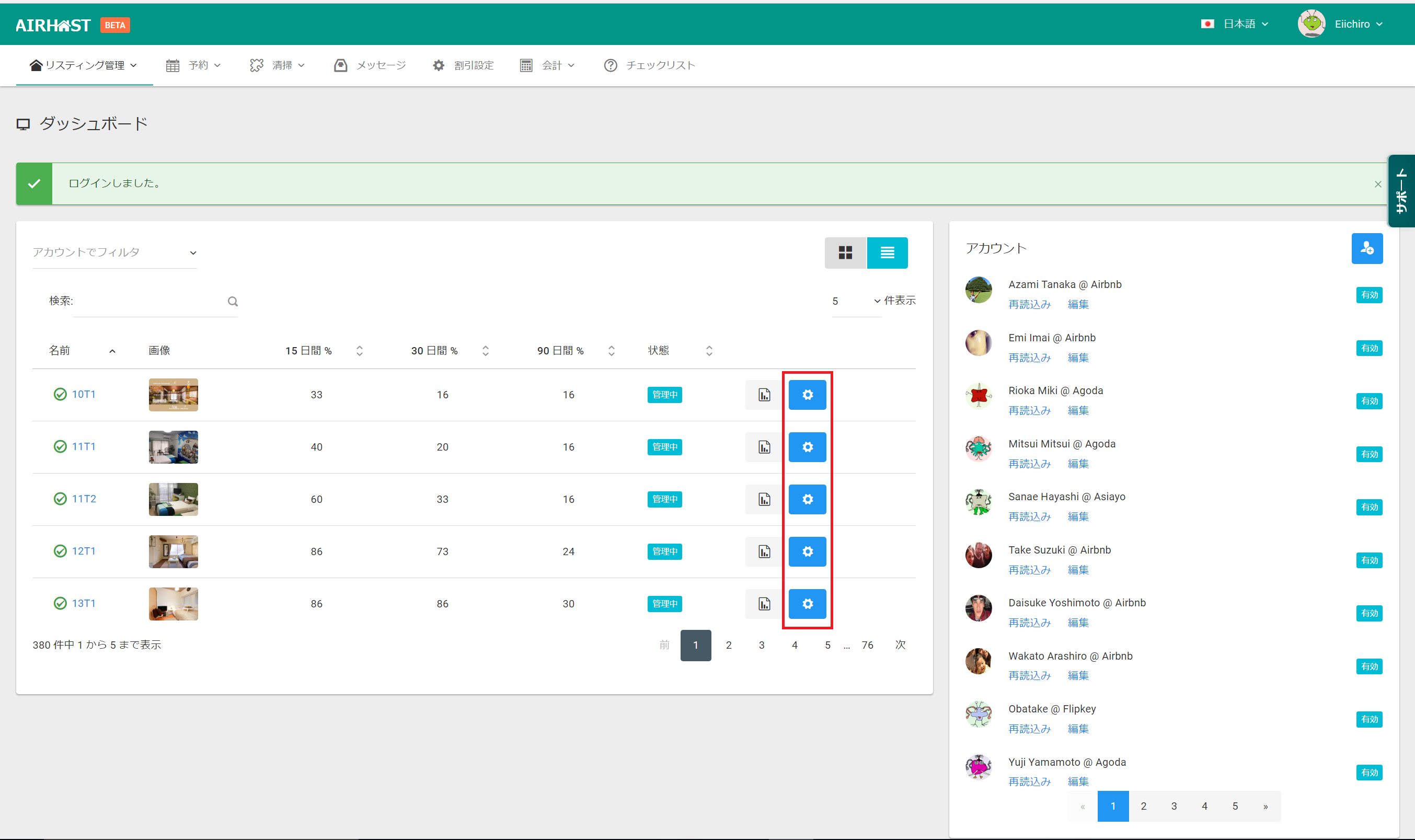Expand the account filter dropdown

[x=114, y=252]
